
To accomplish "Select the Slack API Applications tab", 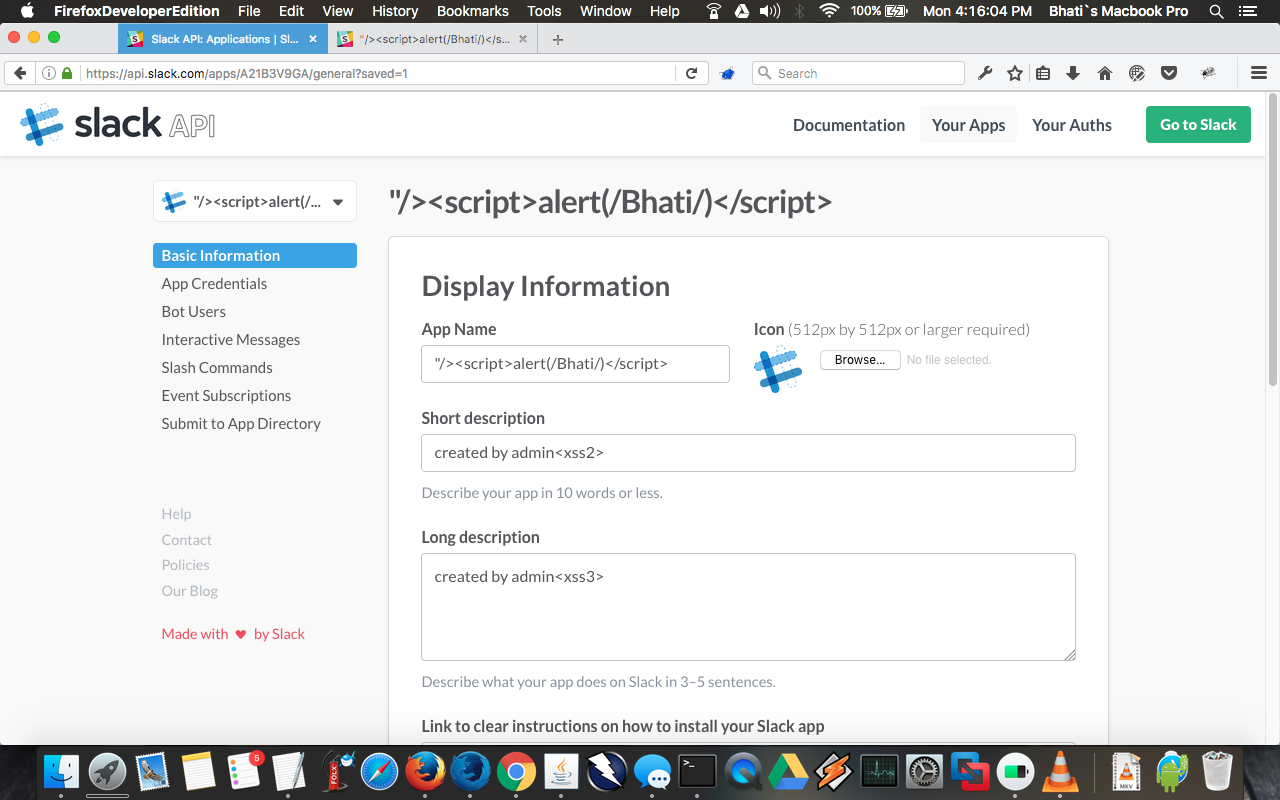I will [x=223, y=39].
